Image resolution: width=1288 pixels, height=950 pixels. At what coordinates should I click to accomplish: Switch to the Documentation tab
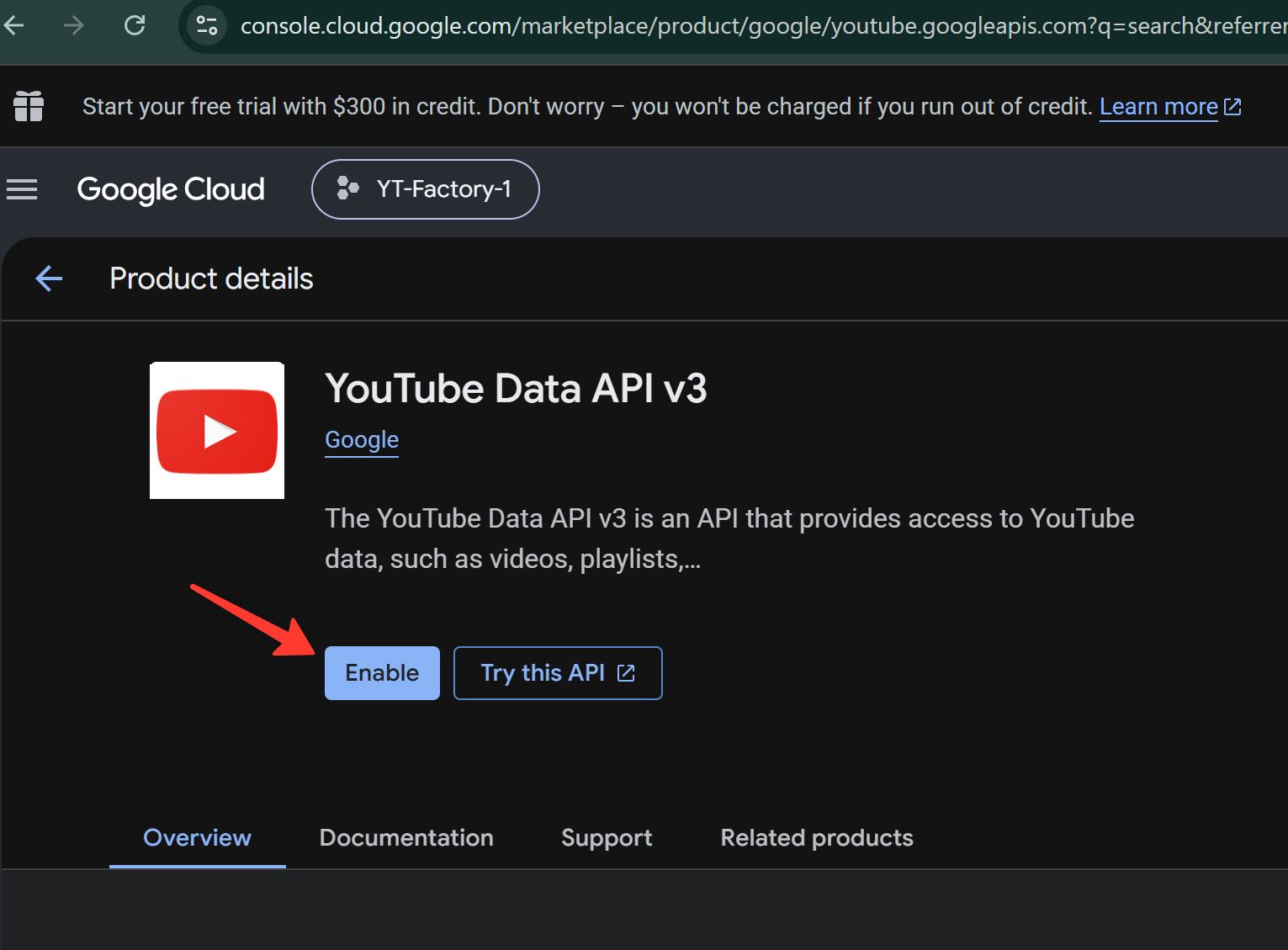[406, 838]
